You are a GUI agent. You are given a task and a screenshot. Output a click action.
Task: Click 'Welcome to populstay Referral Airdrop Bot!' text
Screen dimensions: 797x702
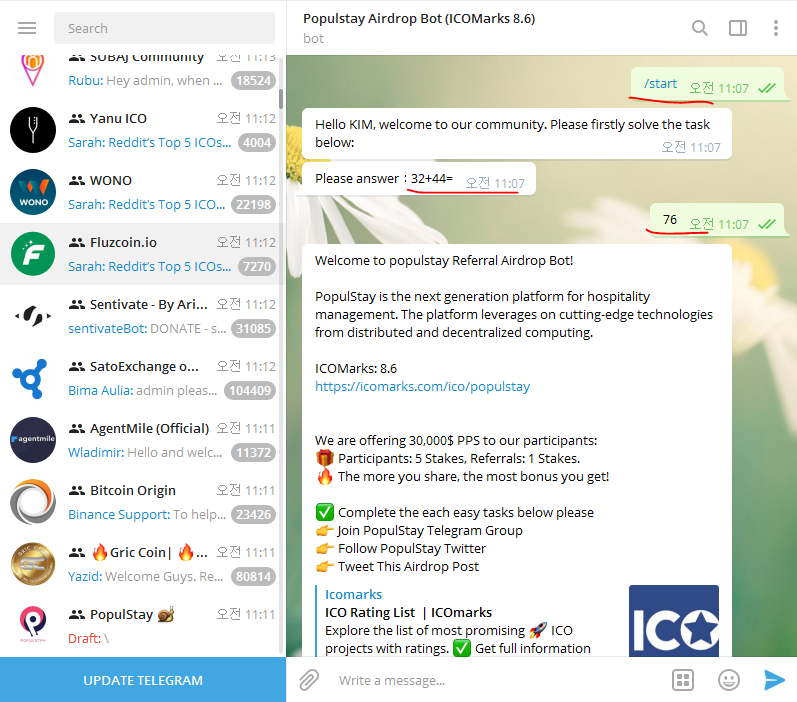point(444,261)
